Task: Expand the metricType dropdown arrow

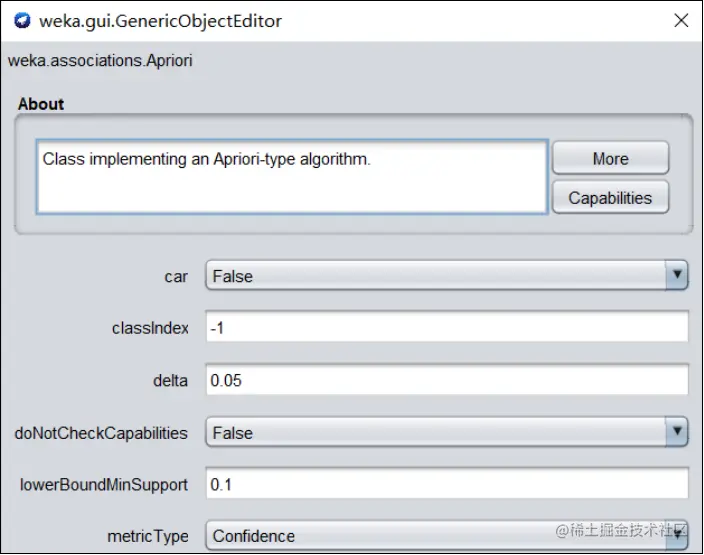Action: pyautogui.click(x=677, y=536)
